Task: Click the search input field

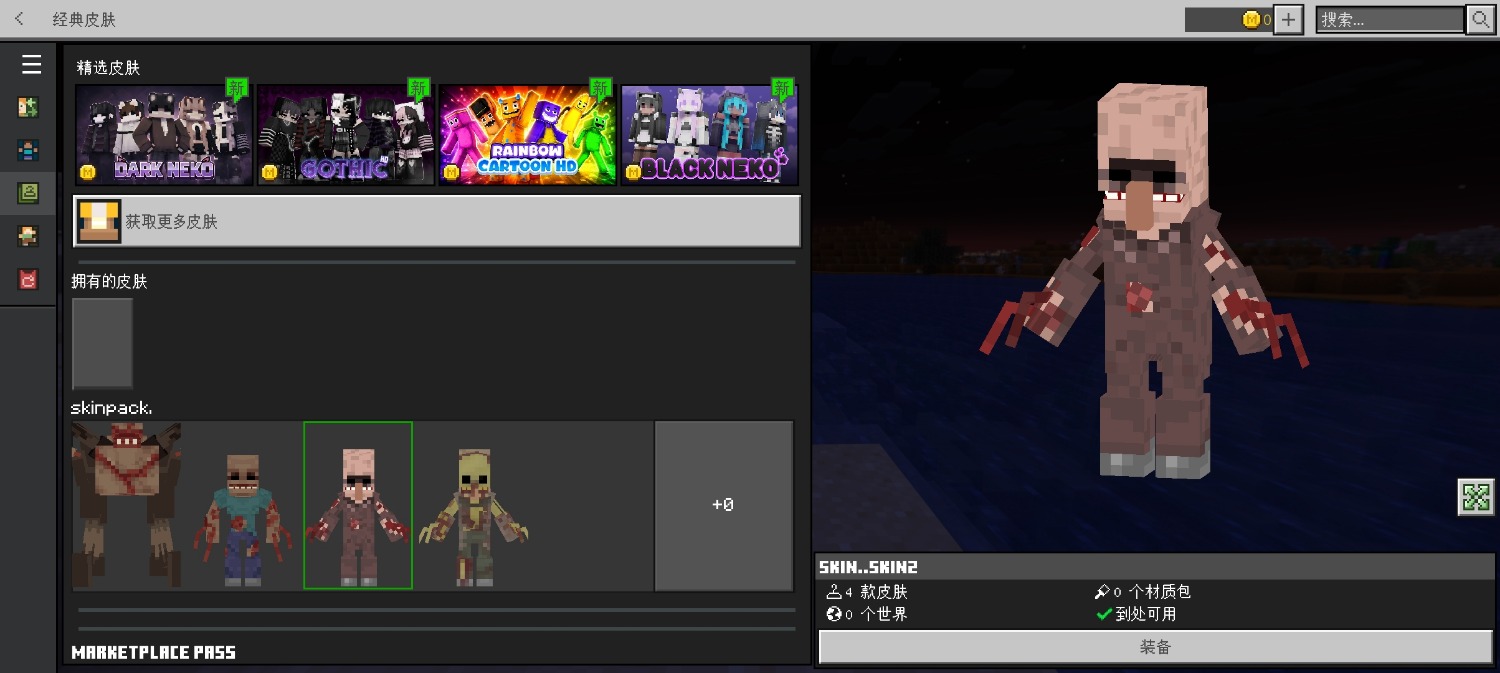Action: coord(1390,19)
